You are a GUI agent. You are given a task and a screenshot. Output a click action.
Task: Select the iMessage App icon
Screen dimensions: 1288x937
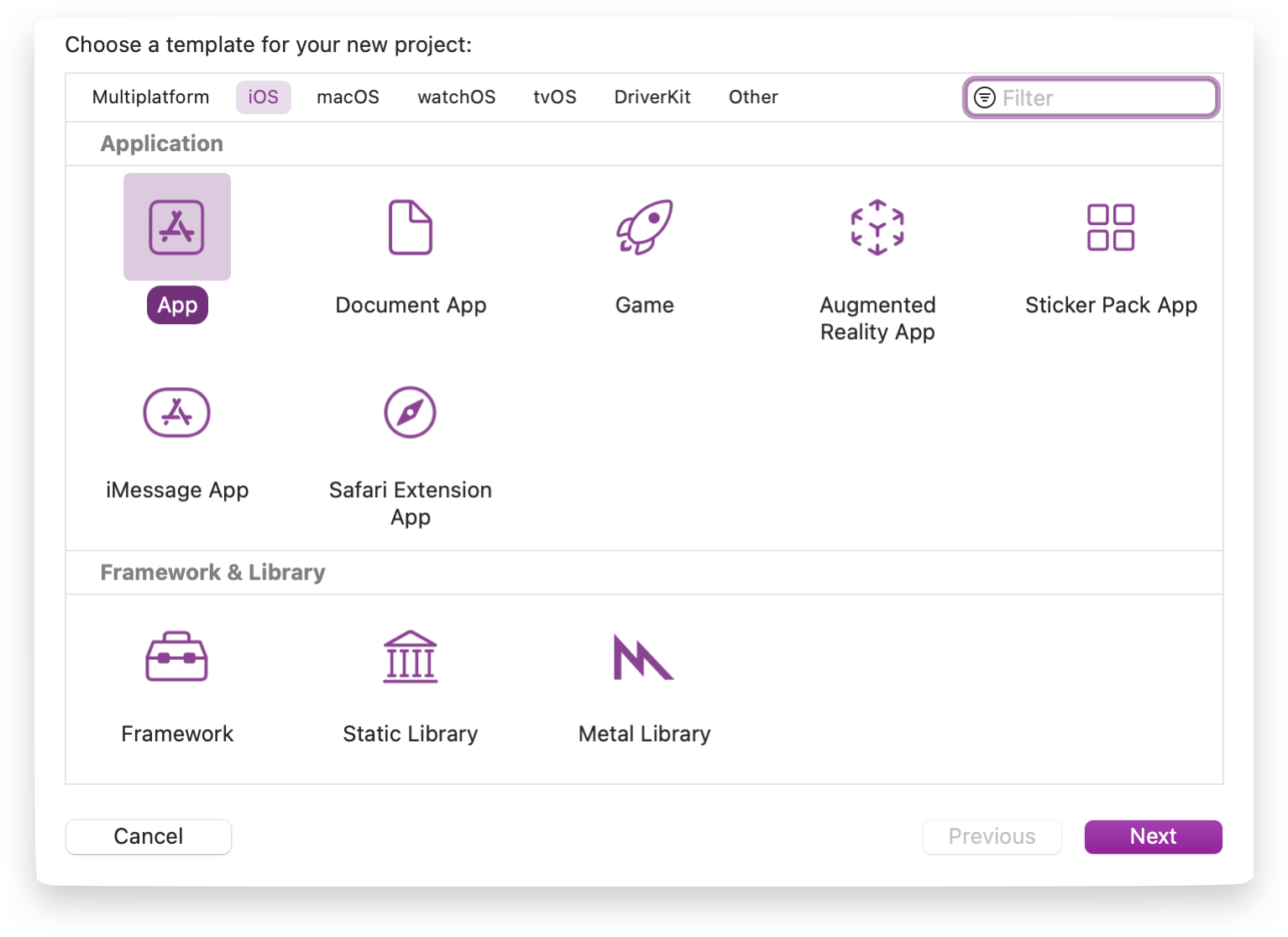176,412
